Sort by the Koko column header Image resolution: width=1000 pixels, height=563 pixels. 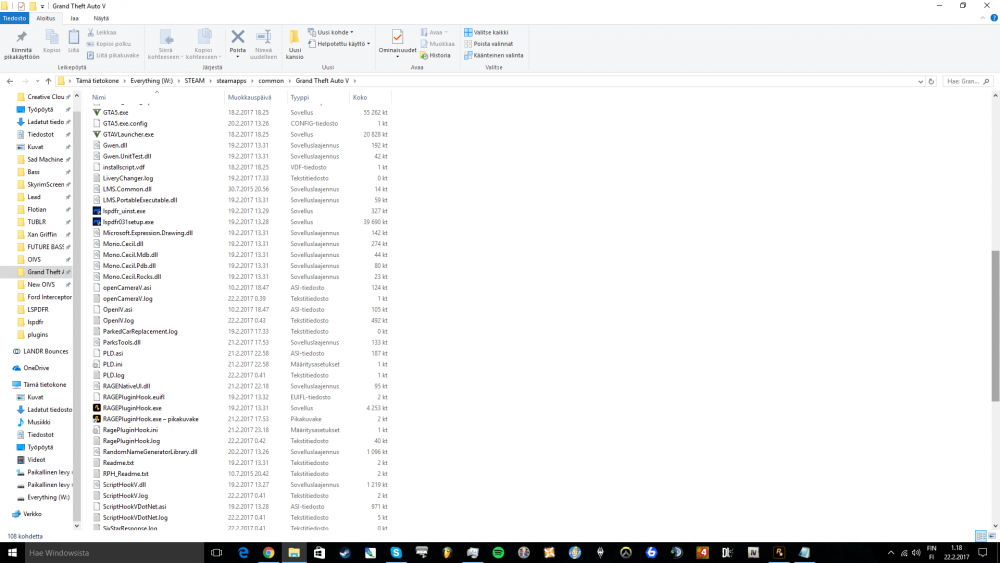pyautogui.click(x=371, y=98)
